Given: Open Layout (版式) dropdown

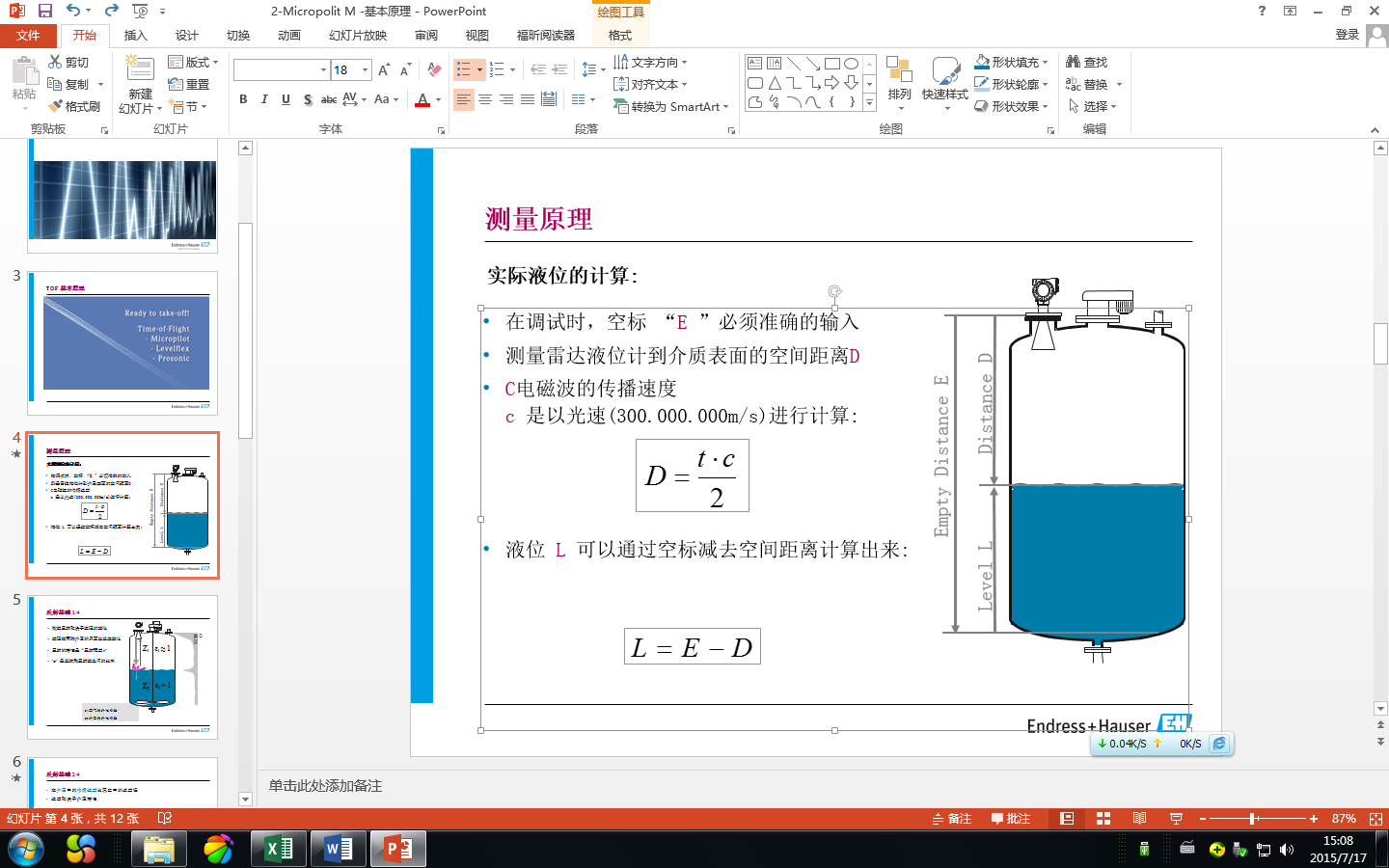Looking at the screenshot, I should 193,62.
